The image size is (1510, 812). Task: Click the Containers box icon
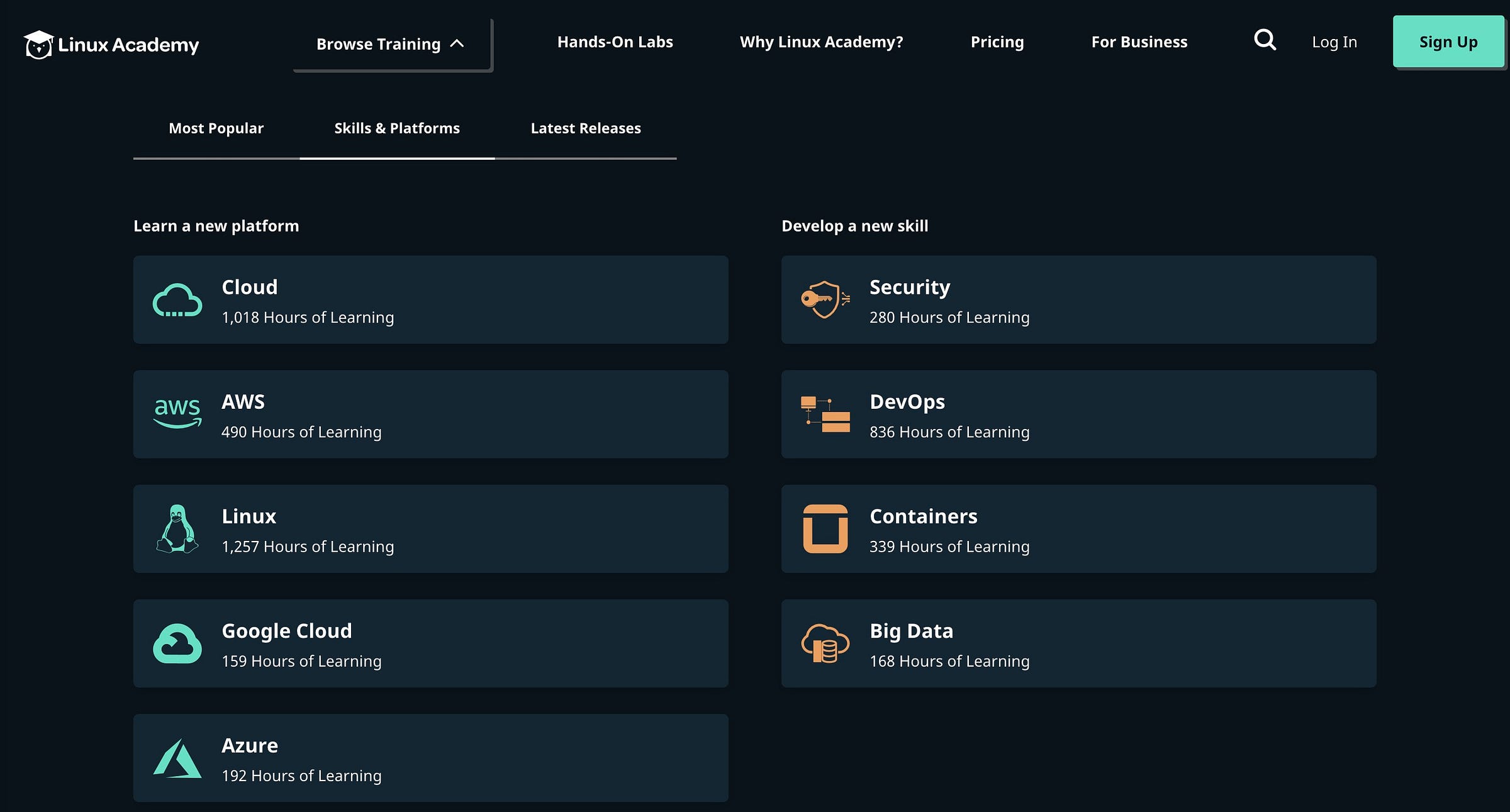coord(825,529)
